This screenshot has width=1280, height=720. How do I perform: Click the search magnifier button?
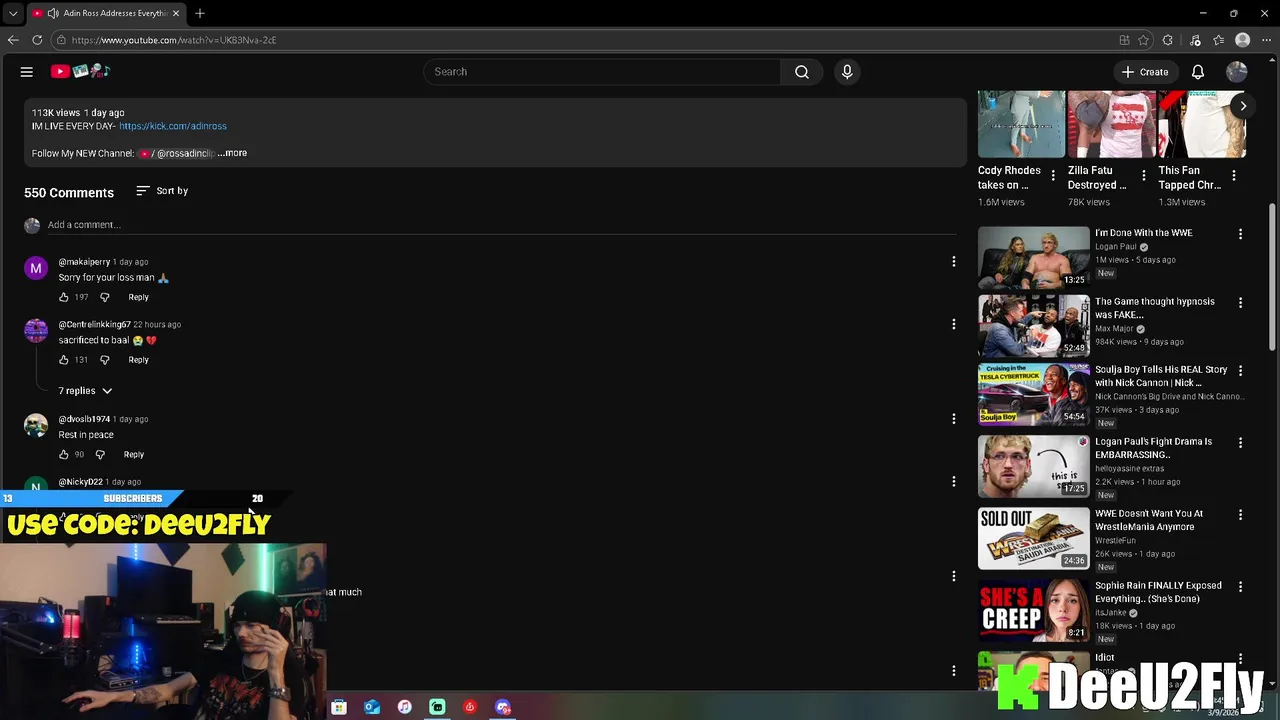[801, 72]
